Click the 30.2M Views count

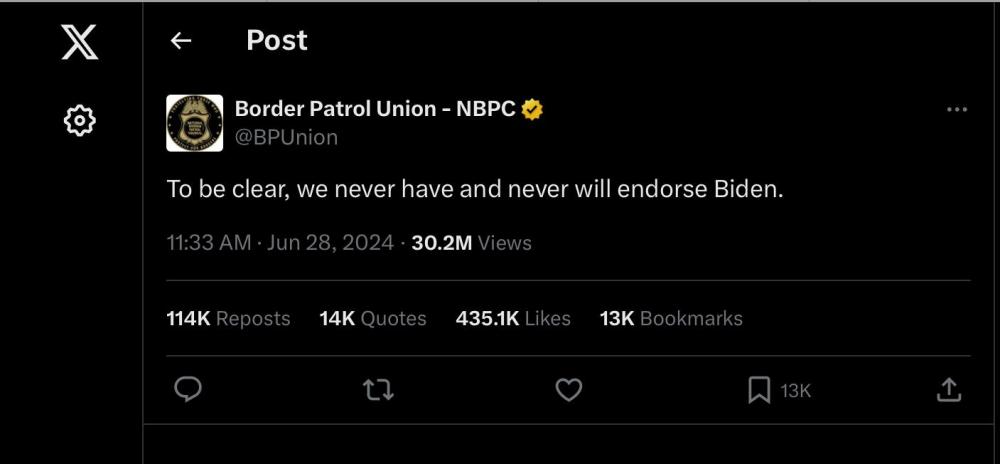(471, 243)
